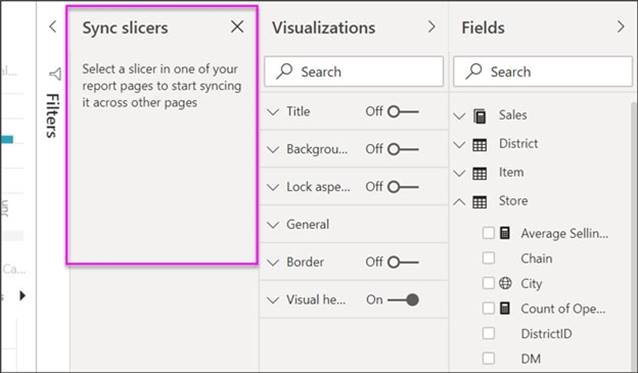Click the Fields pane search box
Screen dimensions: 638x373
click(x=543, y=72)
